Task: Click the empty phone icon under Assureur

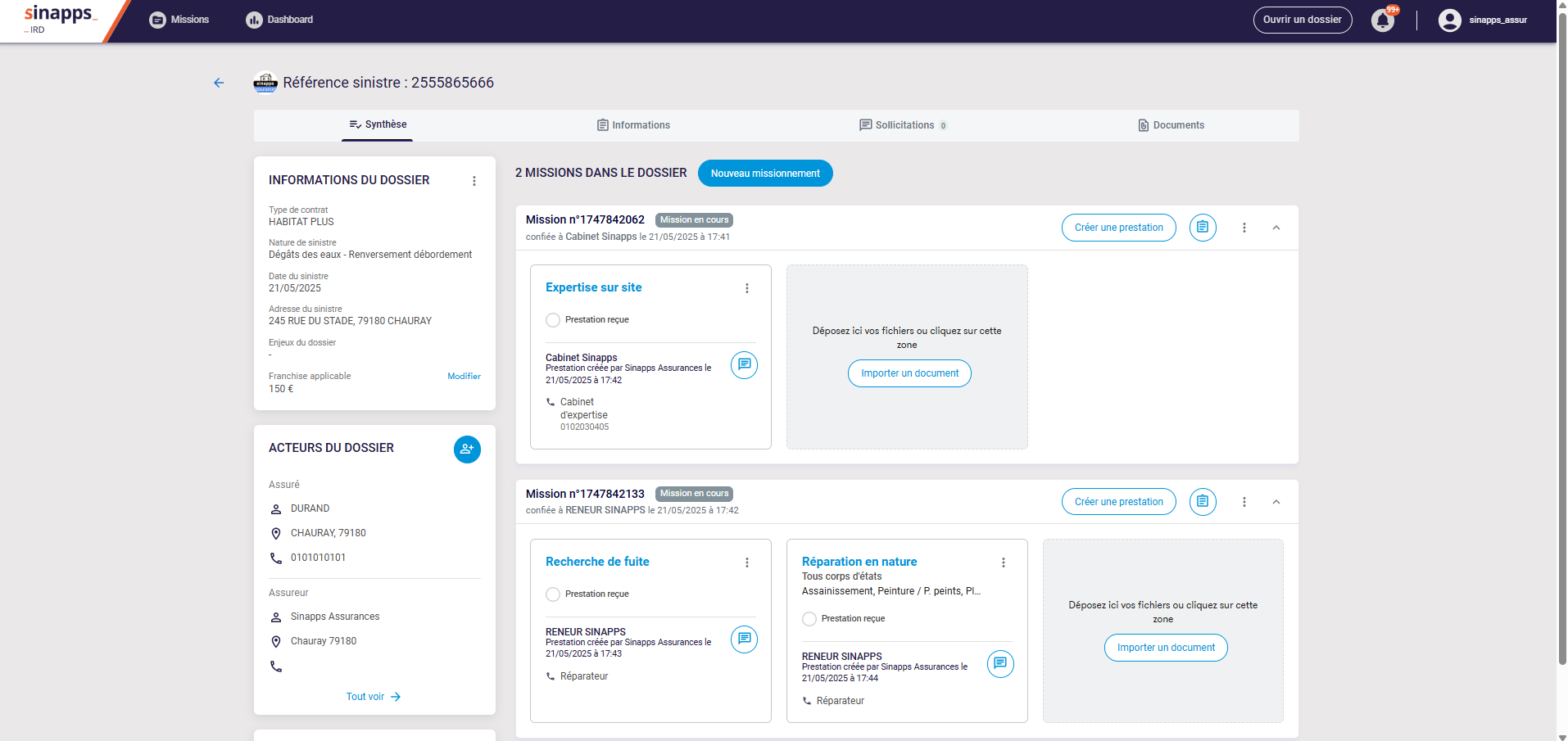Action: click(276, 666)
